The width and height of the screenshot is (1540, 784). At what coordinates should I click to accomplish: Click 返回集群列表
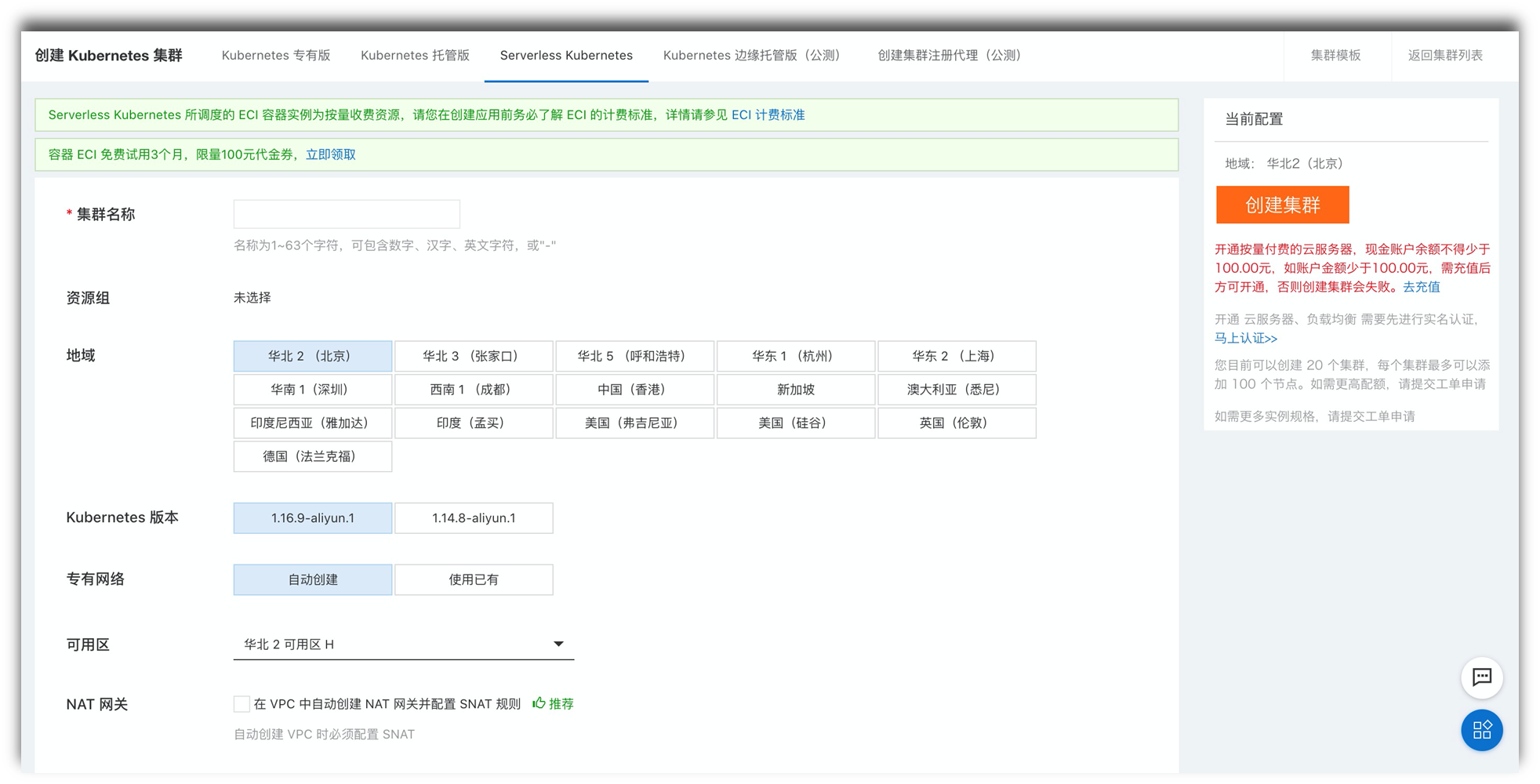coord(1445,56)
